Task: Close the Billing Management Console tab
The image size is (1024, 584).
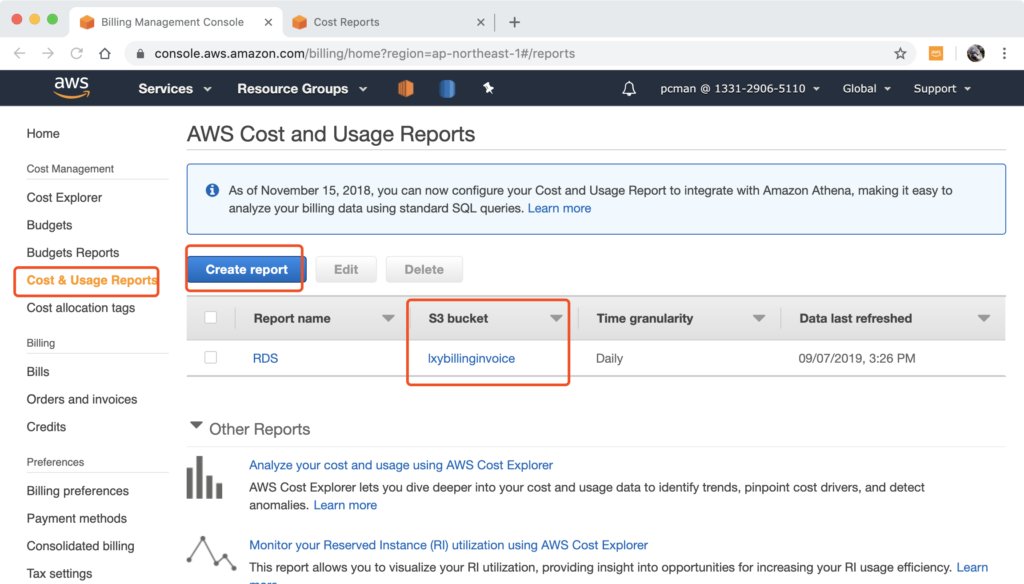Action: click(x=268, y=22)
